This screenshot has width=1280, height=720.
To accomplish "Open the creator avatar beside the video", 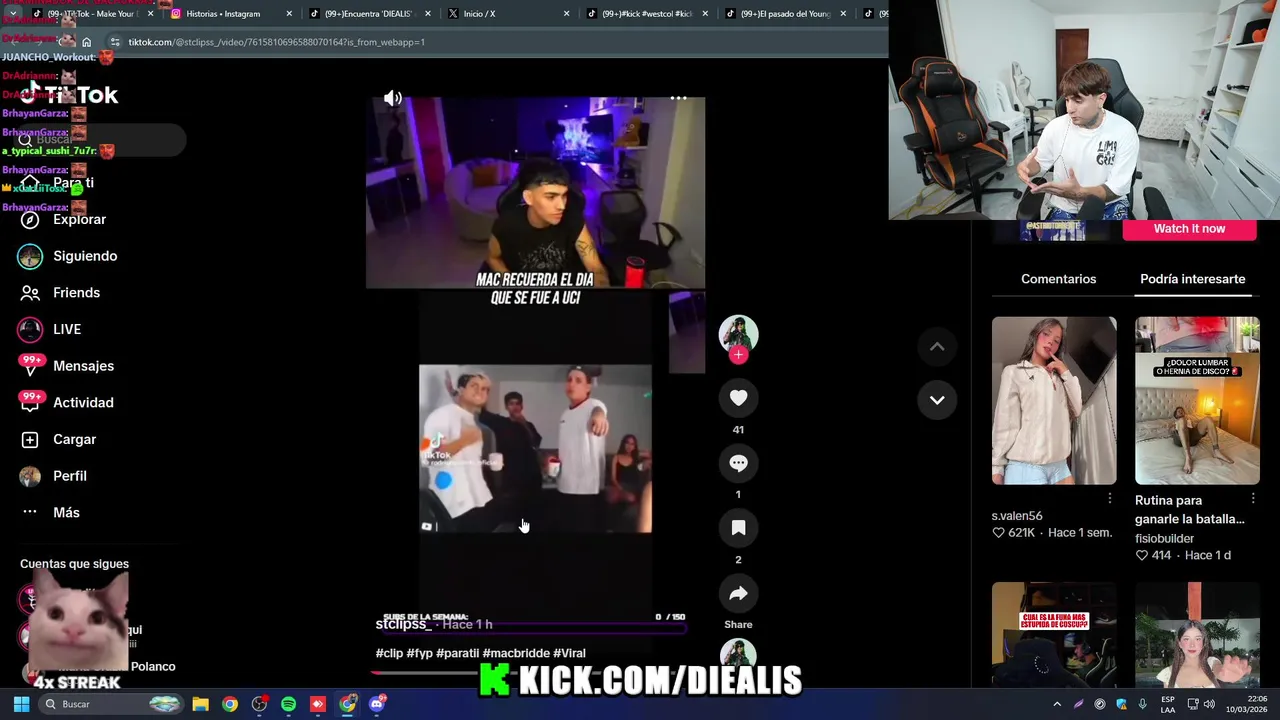I will click(x=738, y=333).
